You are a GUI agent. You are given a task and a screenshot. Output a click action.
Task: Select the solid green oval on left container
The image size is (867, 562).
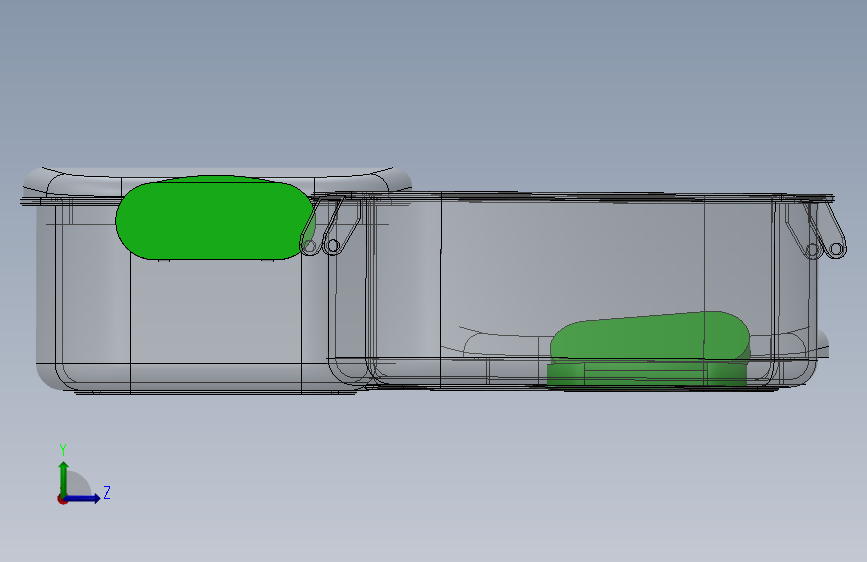(x=215, y=218)
